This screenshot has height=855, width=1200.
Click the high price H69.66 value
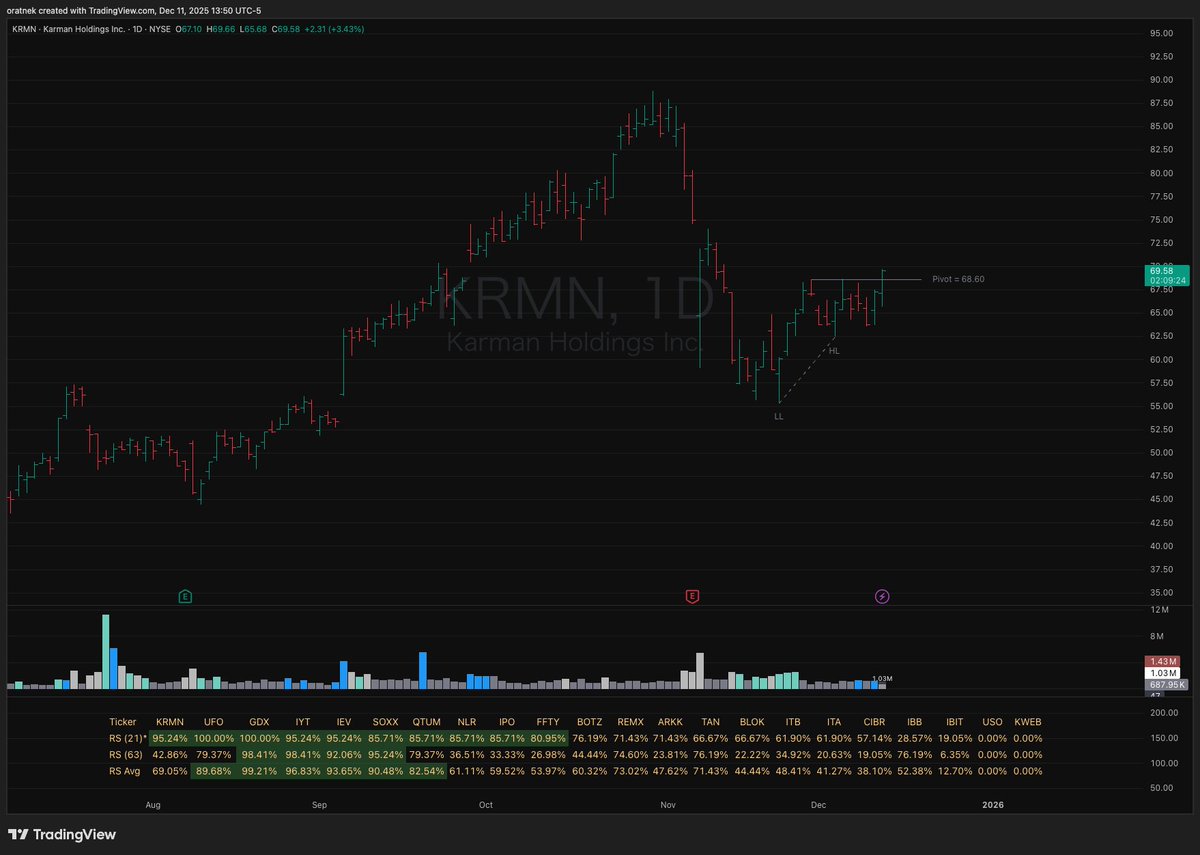click(x=222, y=29)
